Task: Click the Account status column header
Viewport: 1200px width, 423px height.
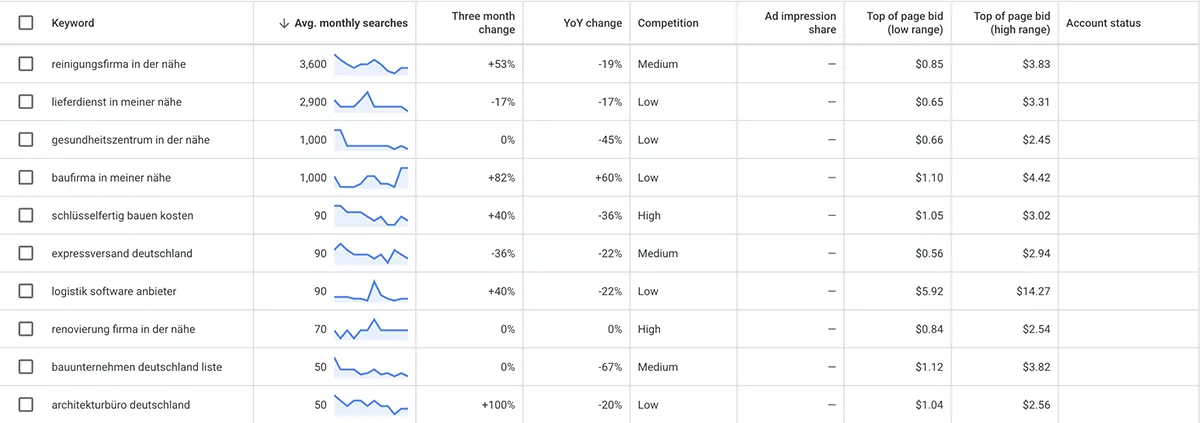Action: 1104,23
